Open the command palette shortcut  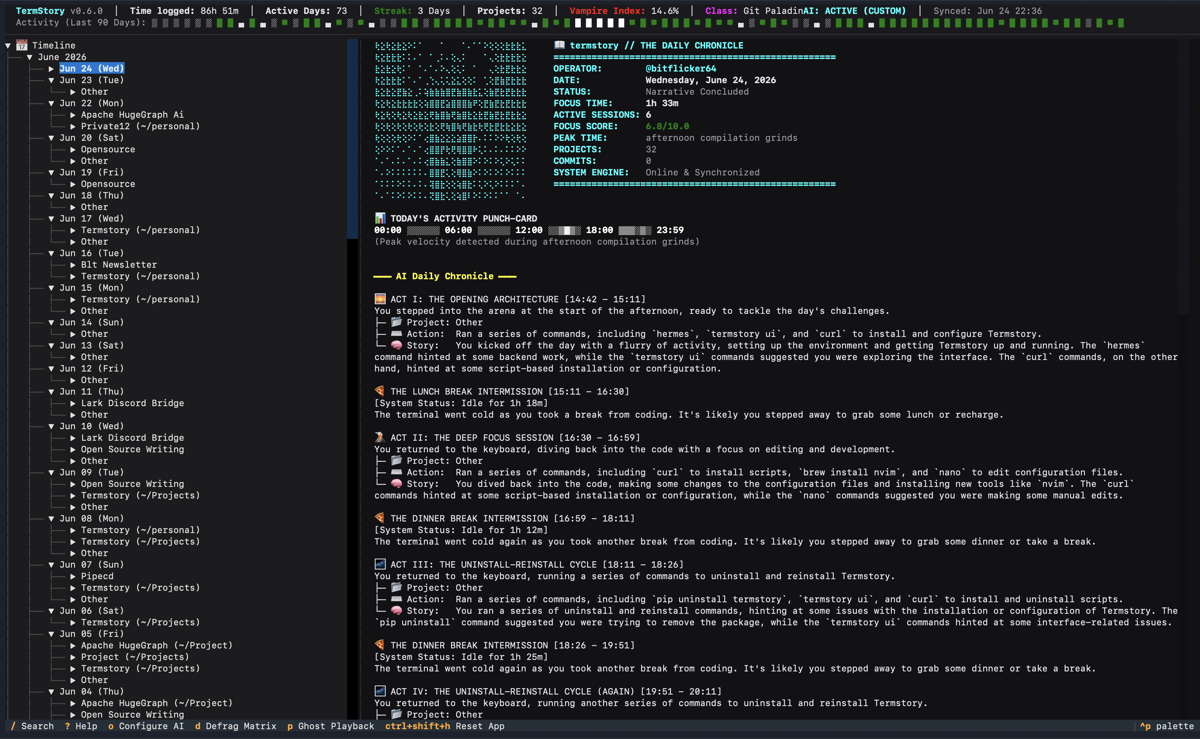point(1167,726)
